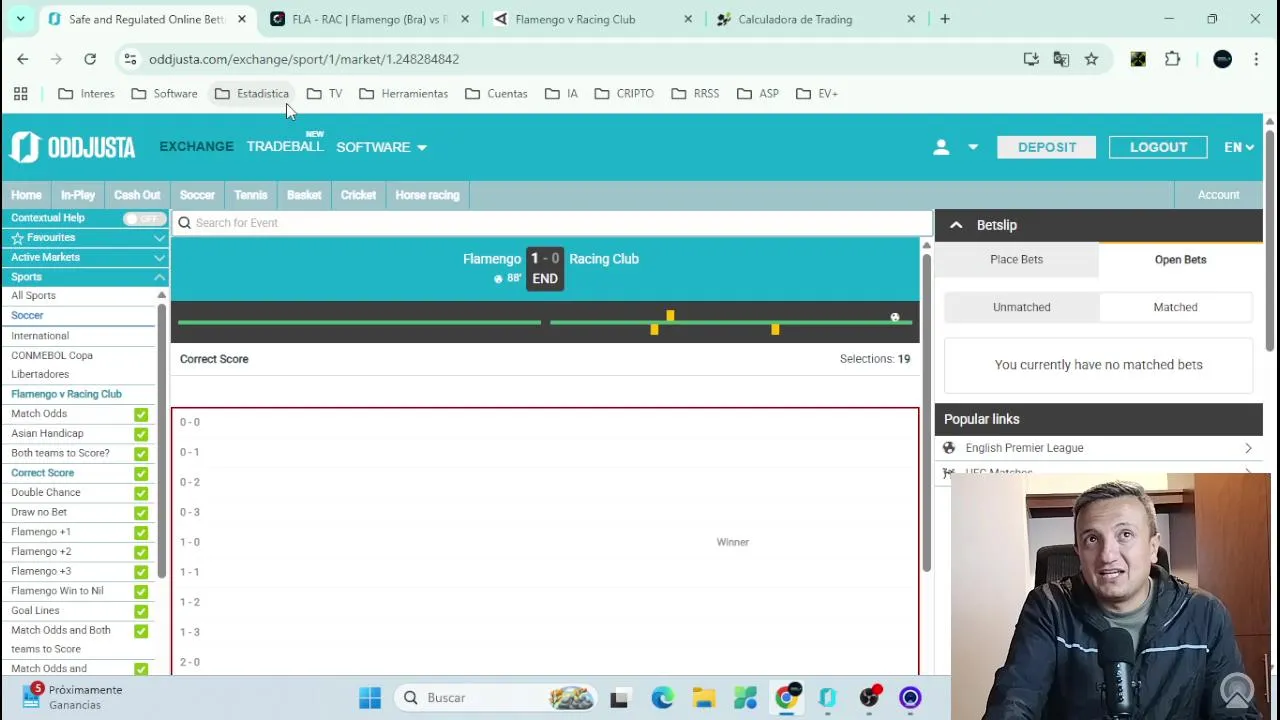Screen dimensions: 1280x720
Task: Toggle the Goal Lines checkbox
Action: click(x=141, y=611)
